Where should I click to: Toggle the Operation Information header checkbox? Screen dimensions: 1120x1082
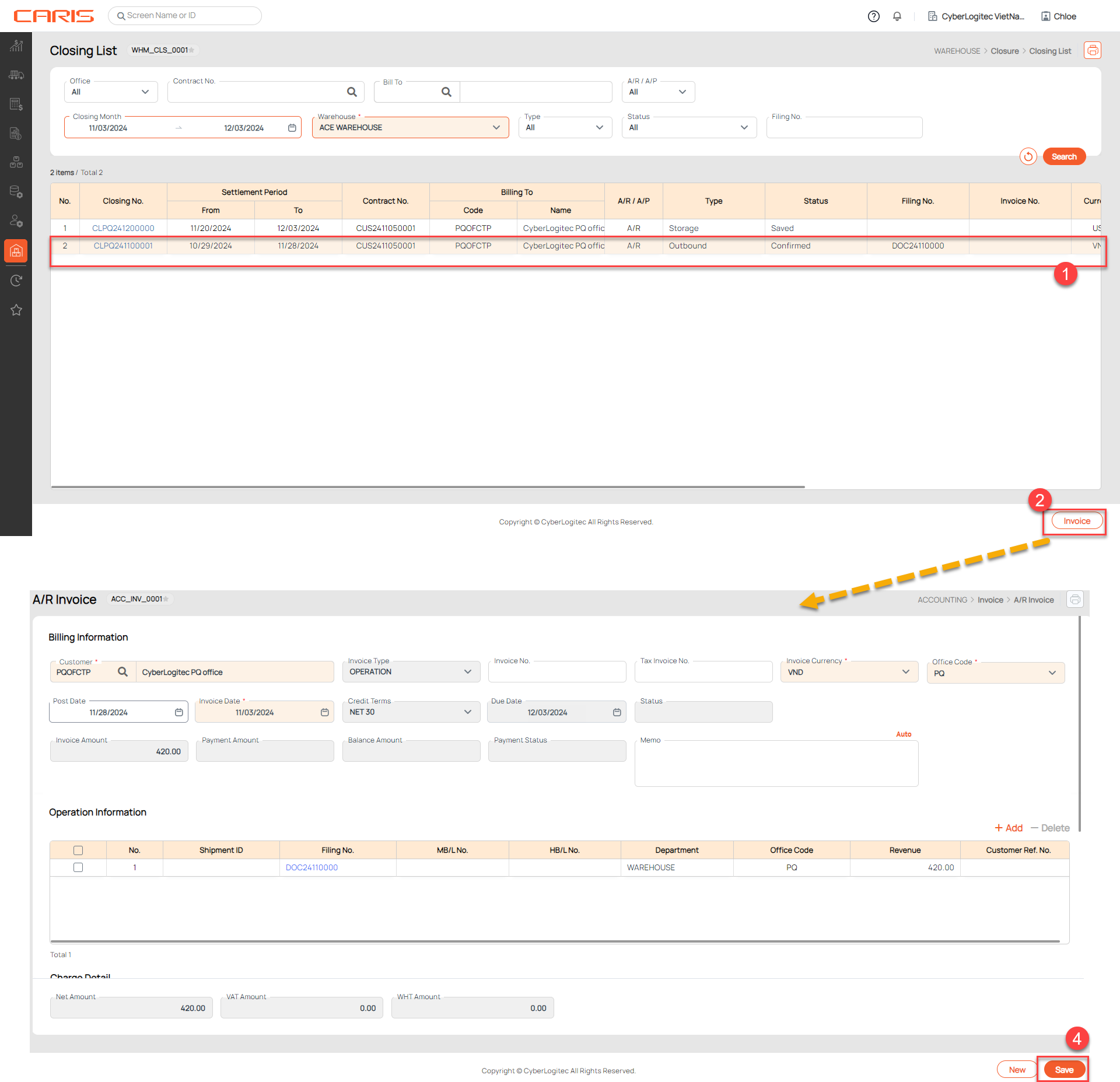pos(78,850)
